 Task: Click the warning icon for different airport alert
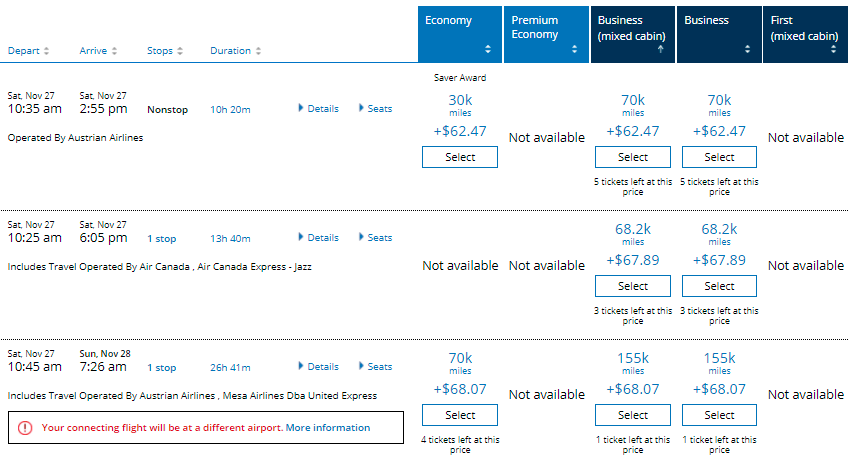pyautogui.click(x=25, y=428)
